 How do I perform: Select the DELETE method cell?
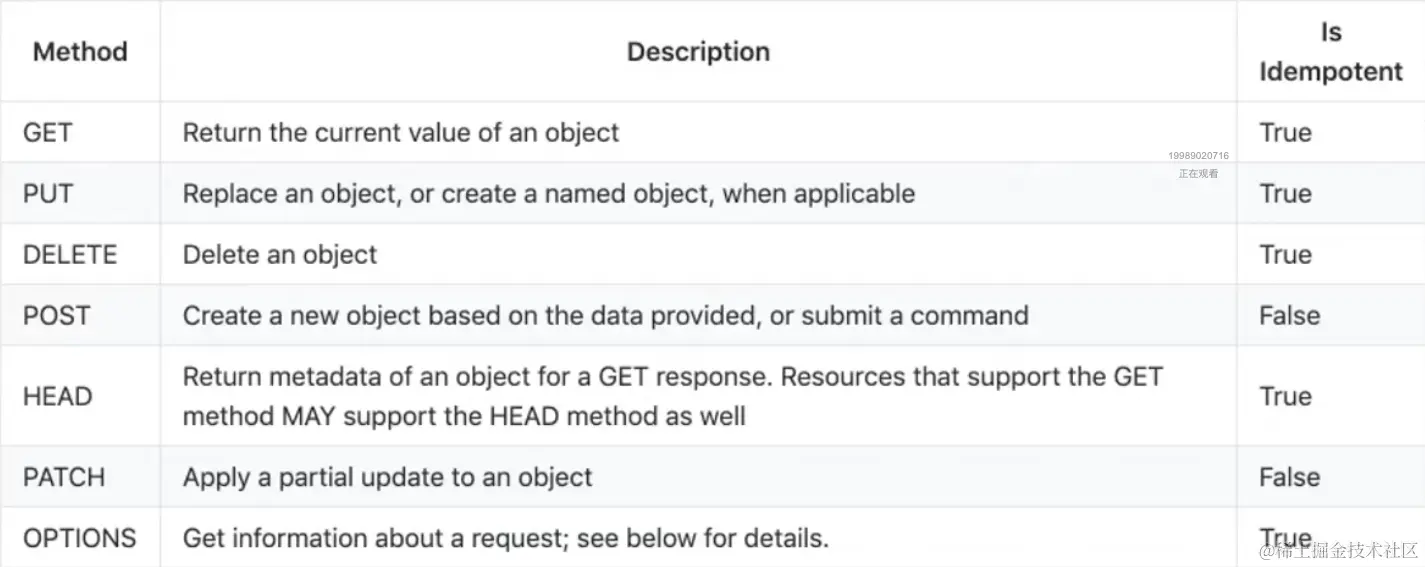point(70,254)
